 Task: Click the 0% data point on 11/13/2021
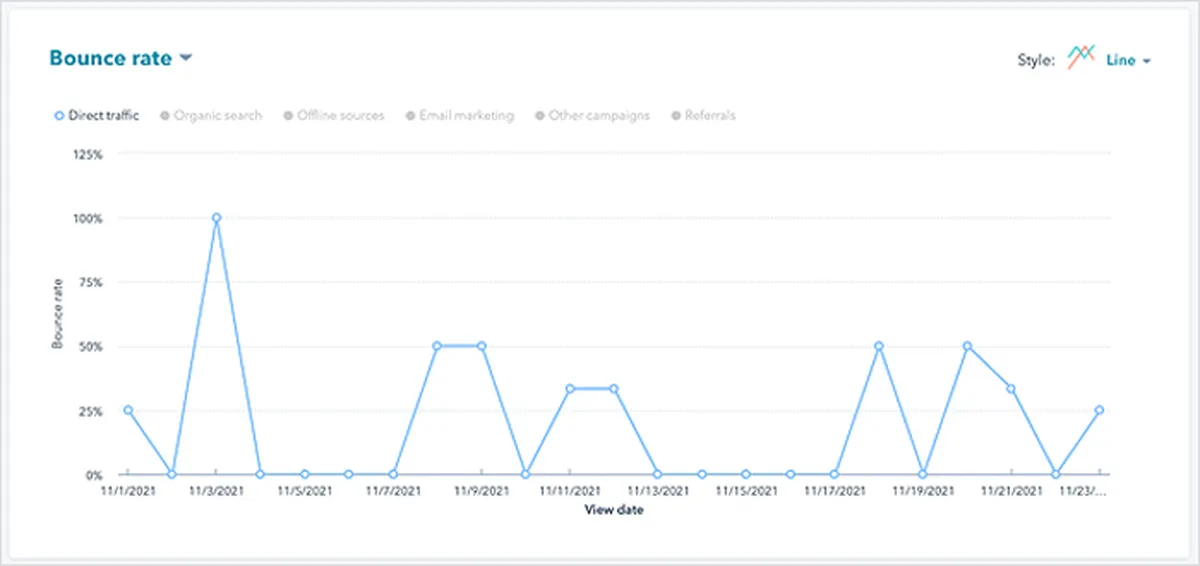tap(657, 474)
